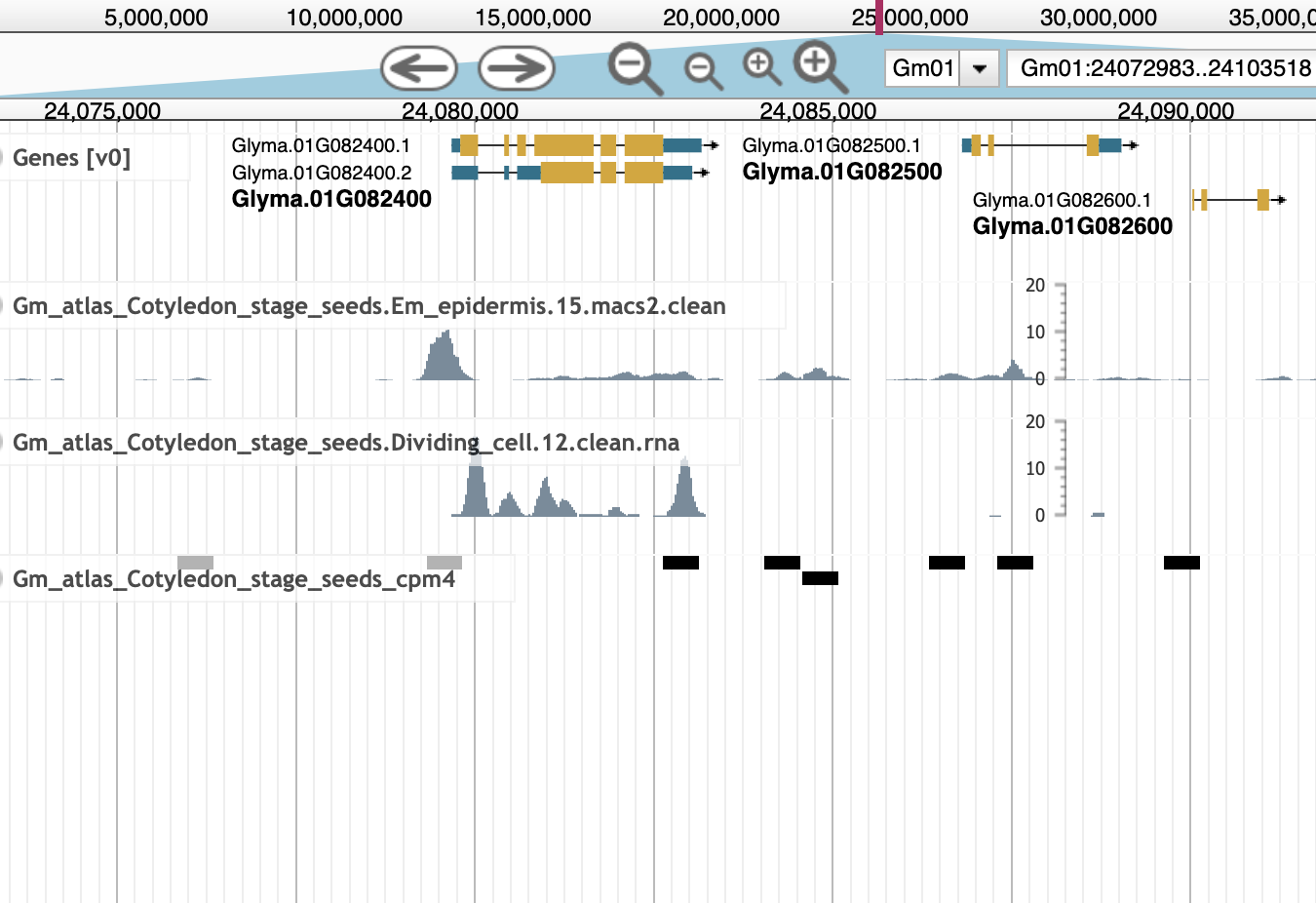
Task: Select the Glyma.01G082600.1 gene model glyph
Action: (1239, 200)
